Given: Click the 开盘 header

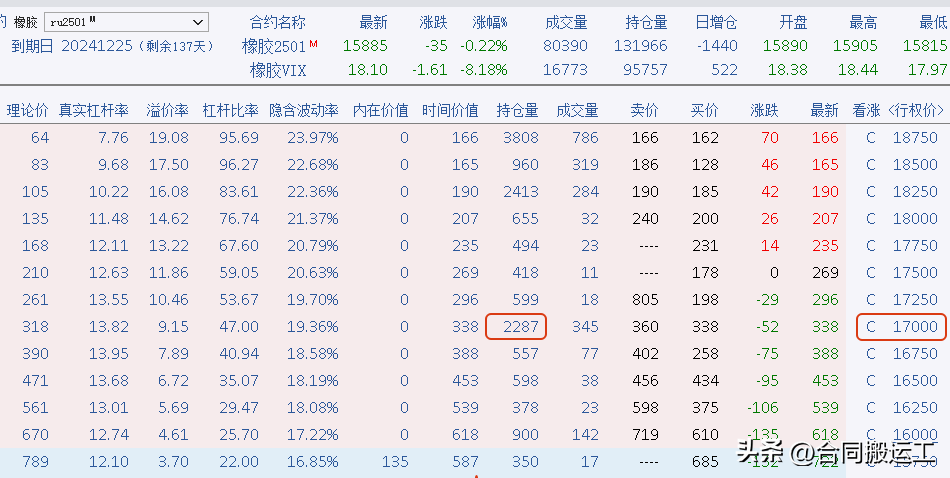Looking at the screenshot, I should coord(793,22).
